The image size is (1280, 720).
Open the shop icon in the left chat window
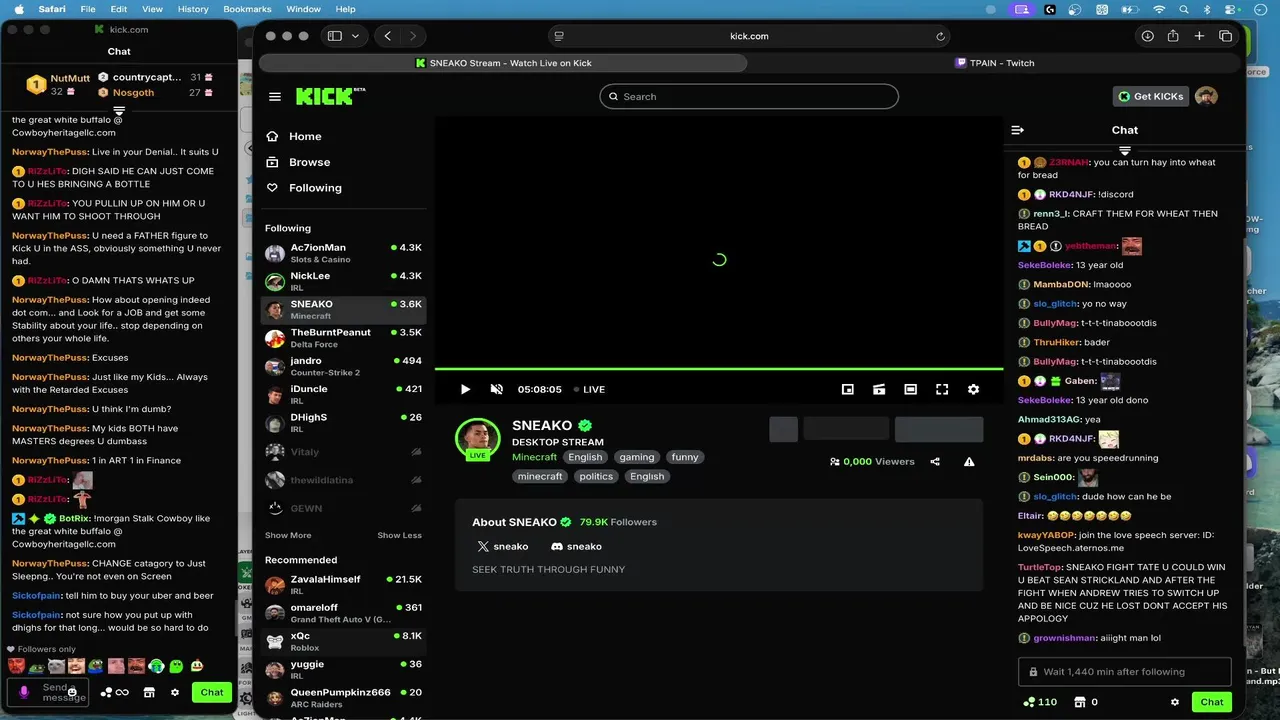coord(149,692)
